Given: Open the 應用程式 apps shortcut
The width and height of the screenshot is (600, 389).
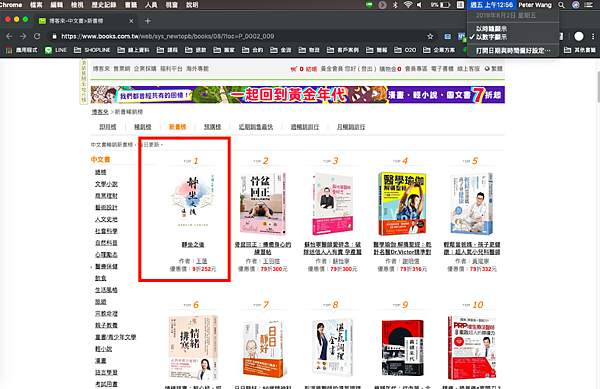Looking at the screenshot, I should (21, 50).
